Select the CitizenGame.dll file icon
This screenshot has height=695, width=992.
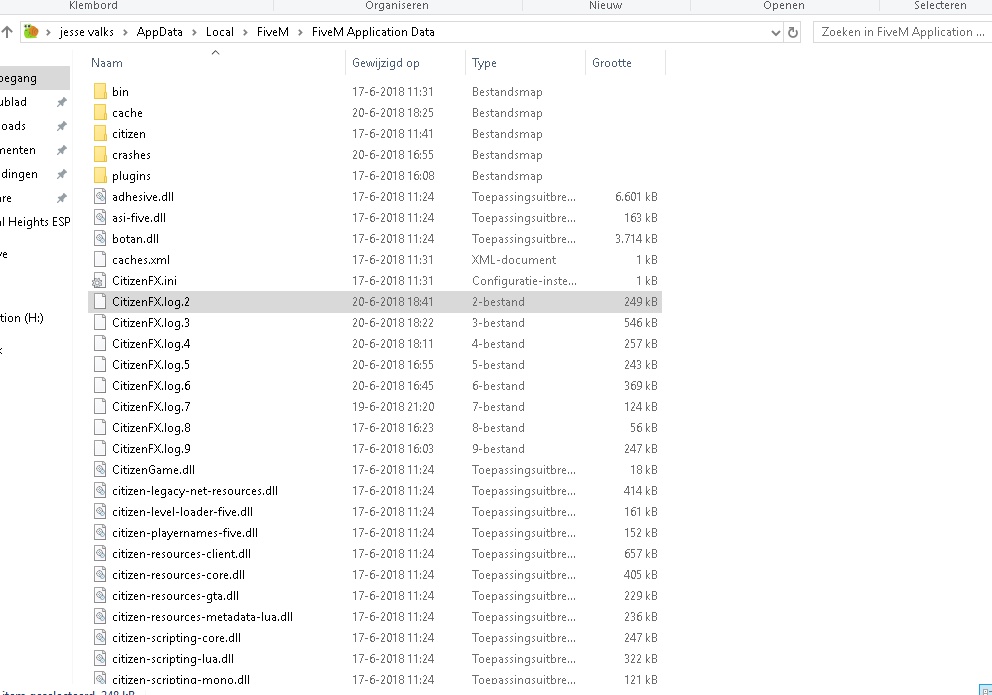point(99,469)
